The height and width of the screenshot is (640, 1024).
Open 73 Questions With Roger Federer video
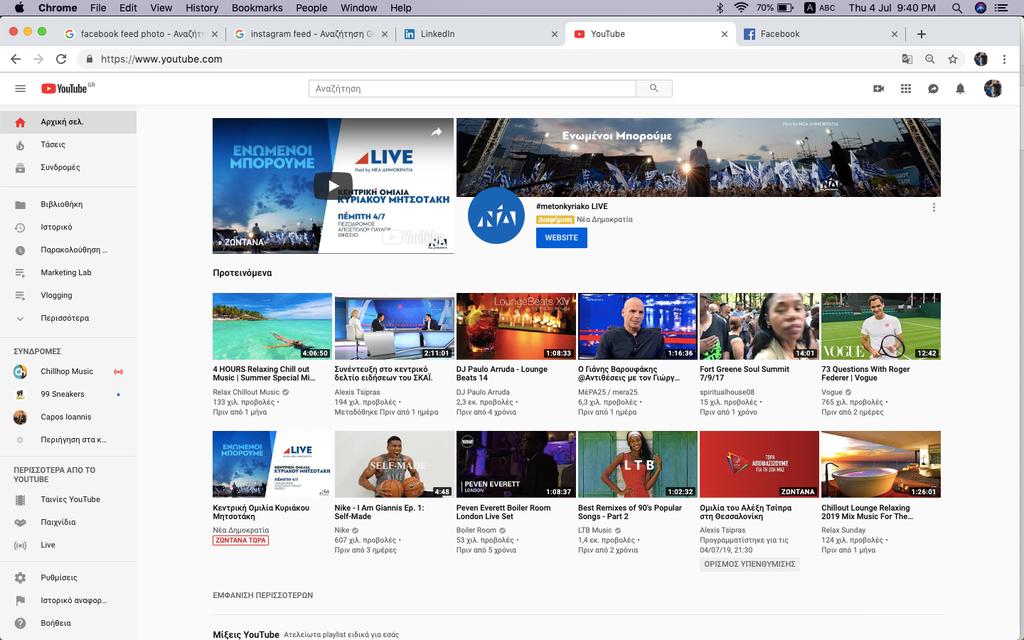881,327
